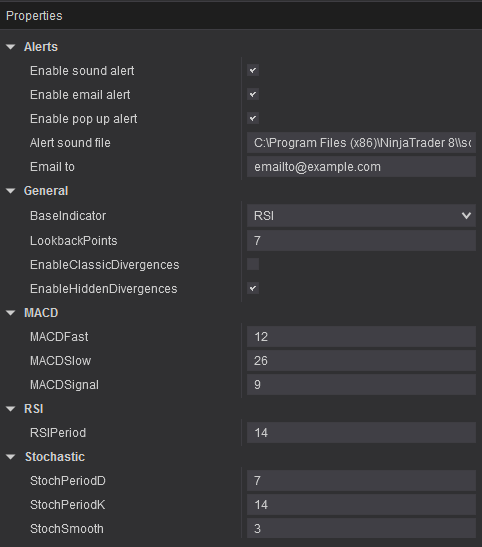Screen dimensions: 482x547
Task: Click the MACDSlow value field
Action: coord(361,361)
